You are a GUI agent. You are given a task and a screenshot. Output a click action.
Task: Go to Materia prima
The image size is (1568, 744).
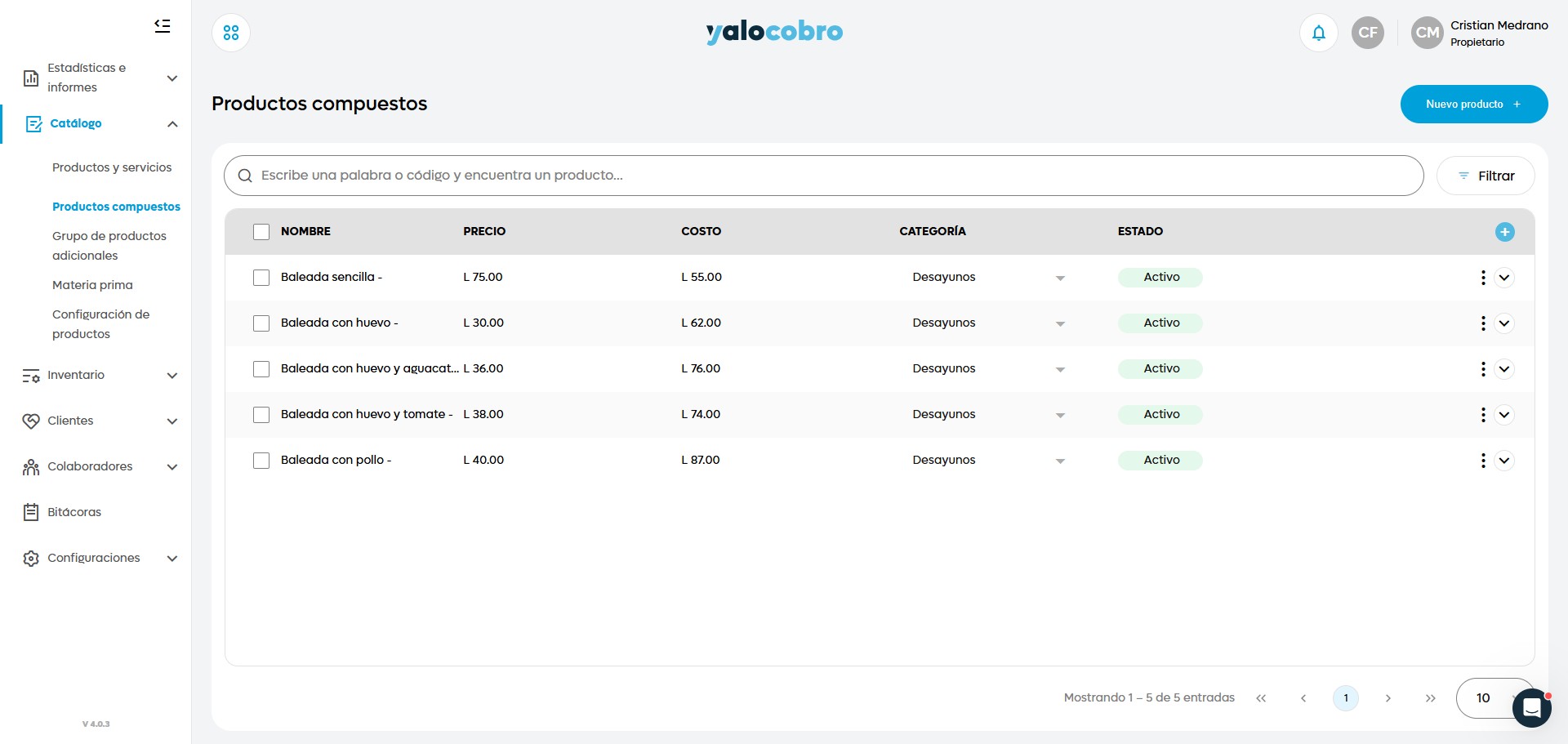[92, 285]
